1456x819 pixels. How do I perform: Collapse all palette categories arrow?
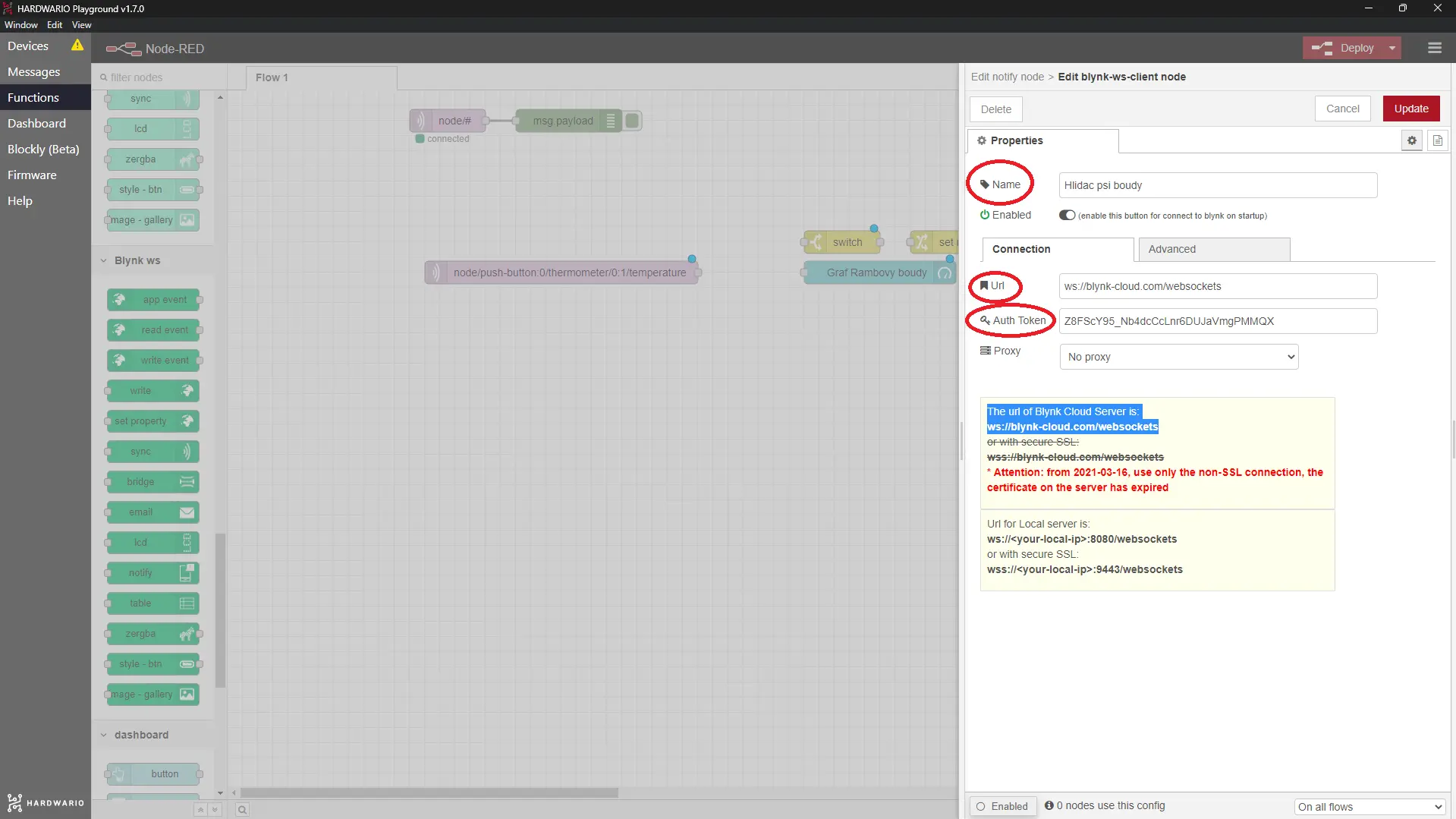[x=200, y=810]
